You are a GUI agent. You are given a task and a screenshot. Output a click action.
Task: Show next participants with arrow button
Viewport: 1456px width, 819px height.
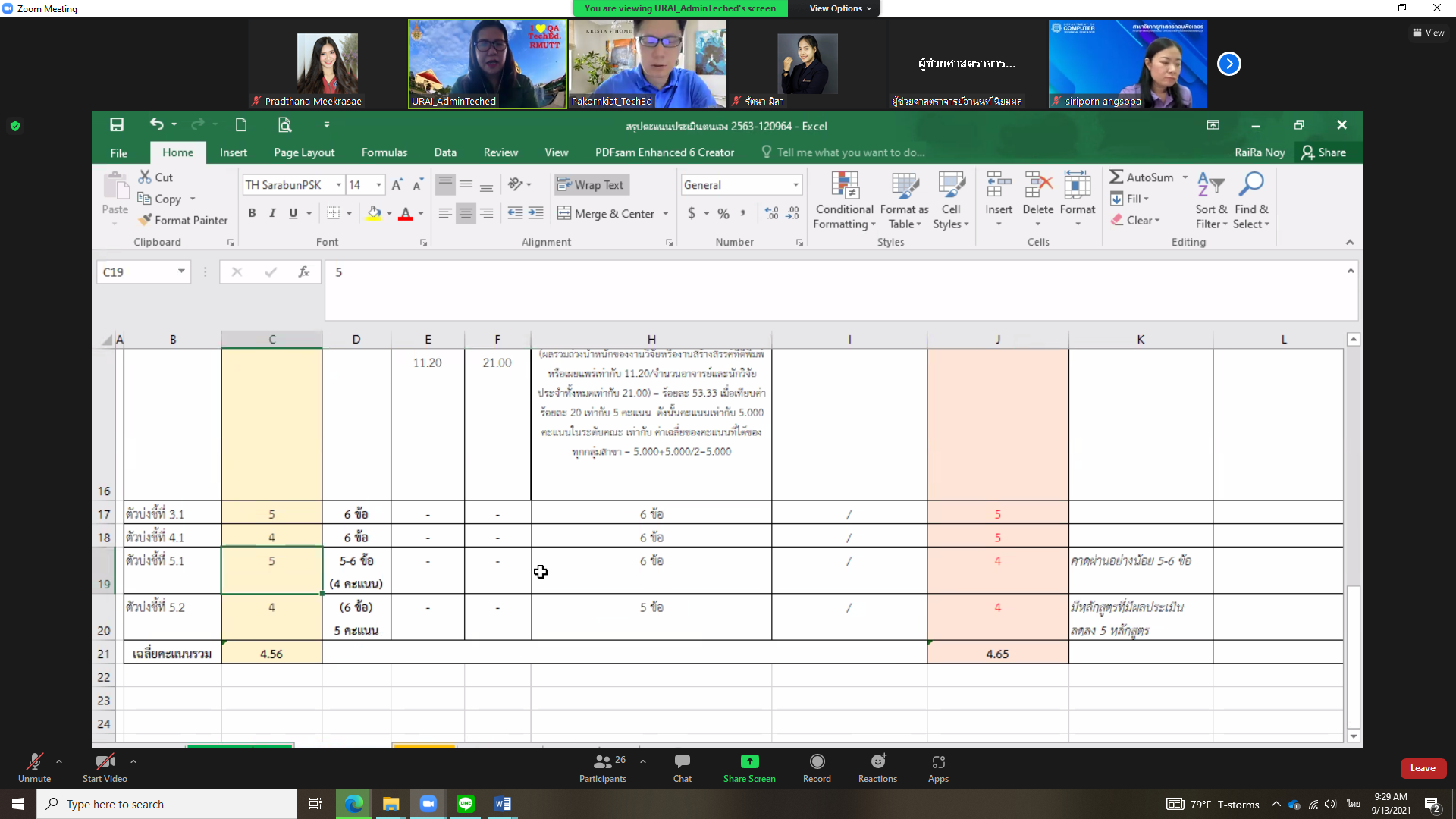pyautogui.click(x=1228, y=64)
